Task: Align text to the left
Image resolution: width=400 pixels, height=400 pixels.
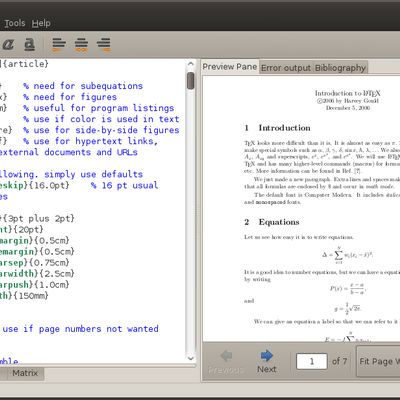Action: 59,45
